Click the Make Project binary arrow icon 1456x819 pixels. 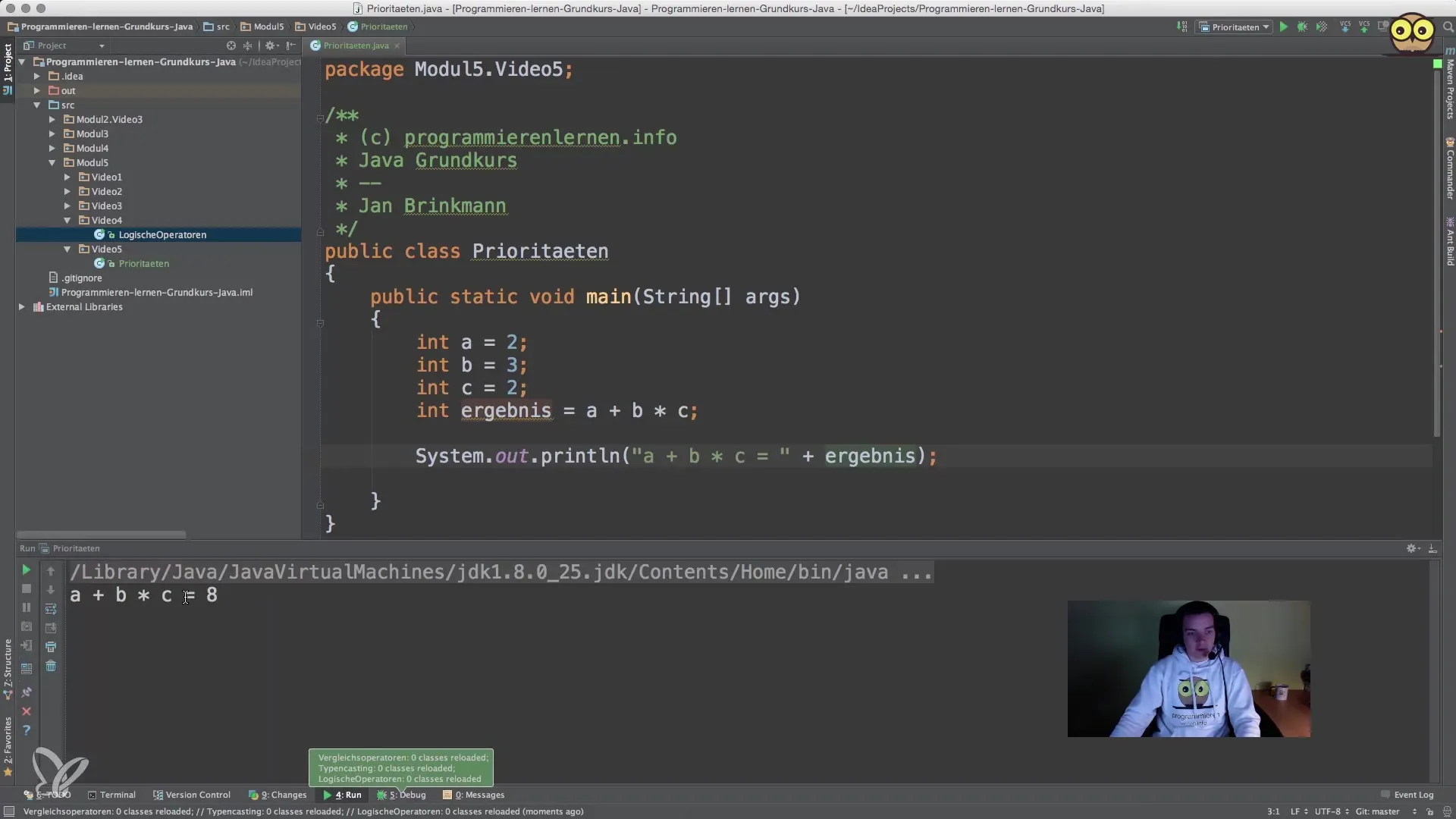pos(1182,27)
